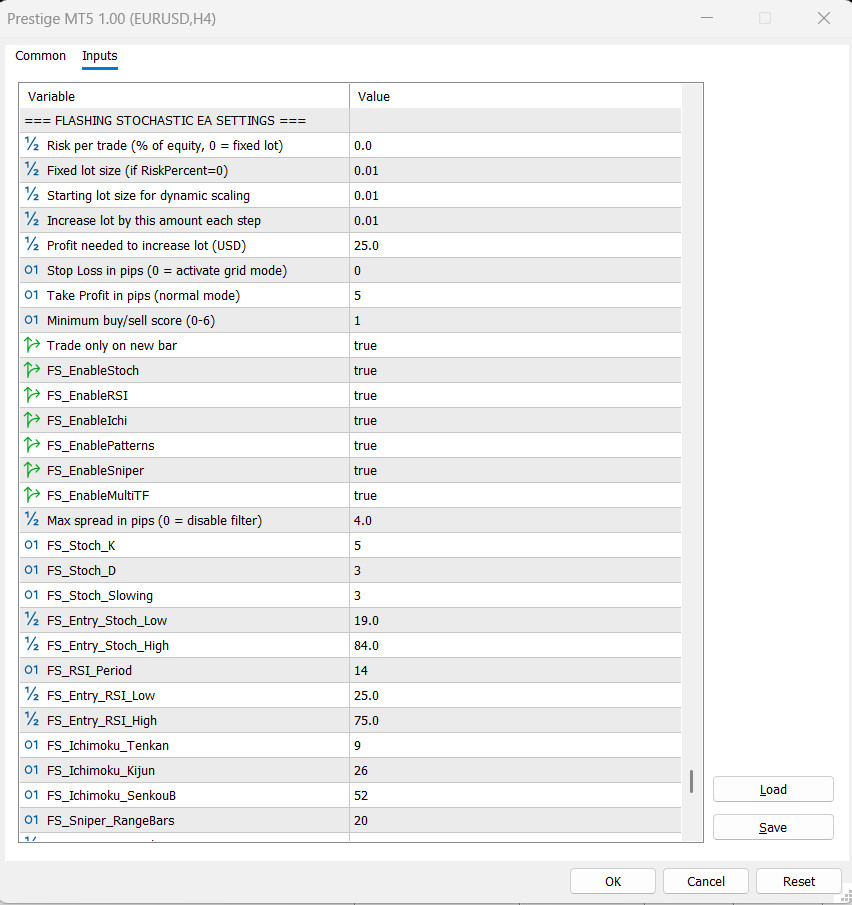Click the integer icon beside FS_Ichimoku_Tenkan

[32, 745]
